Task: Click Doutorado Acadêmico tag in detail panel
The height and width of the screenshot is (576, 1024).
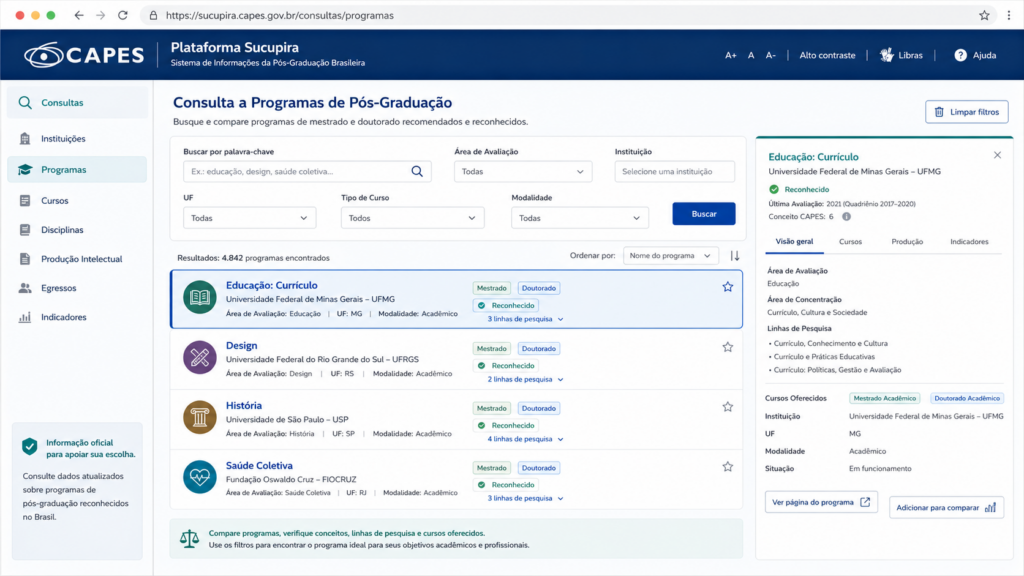Action: point(967,398)
